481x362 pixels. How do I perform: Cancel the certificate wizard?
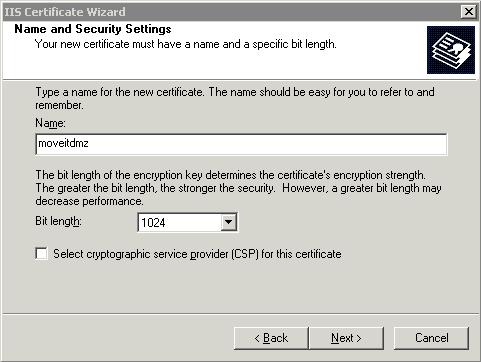431,338
